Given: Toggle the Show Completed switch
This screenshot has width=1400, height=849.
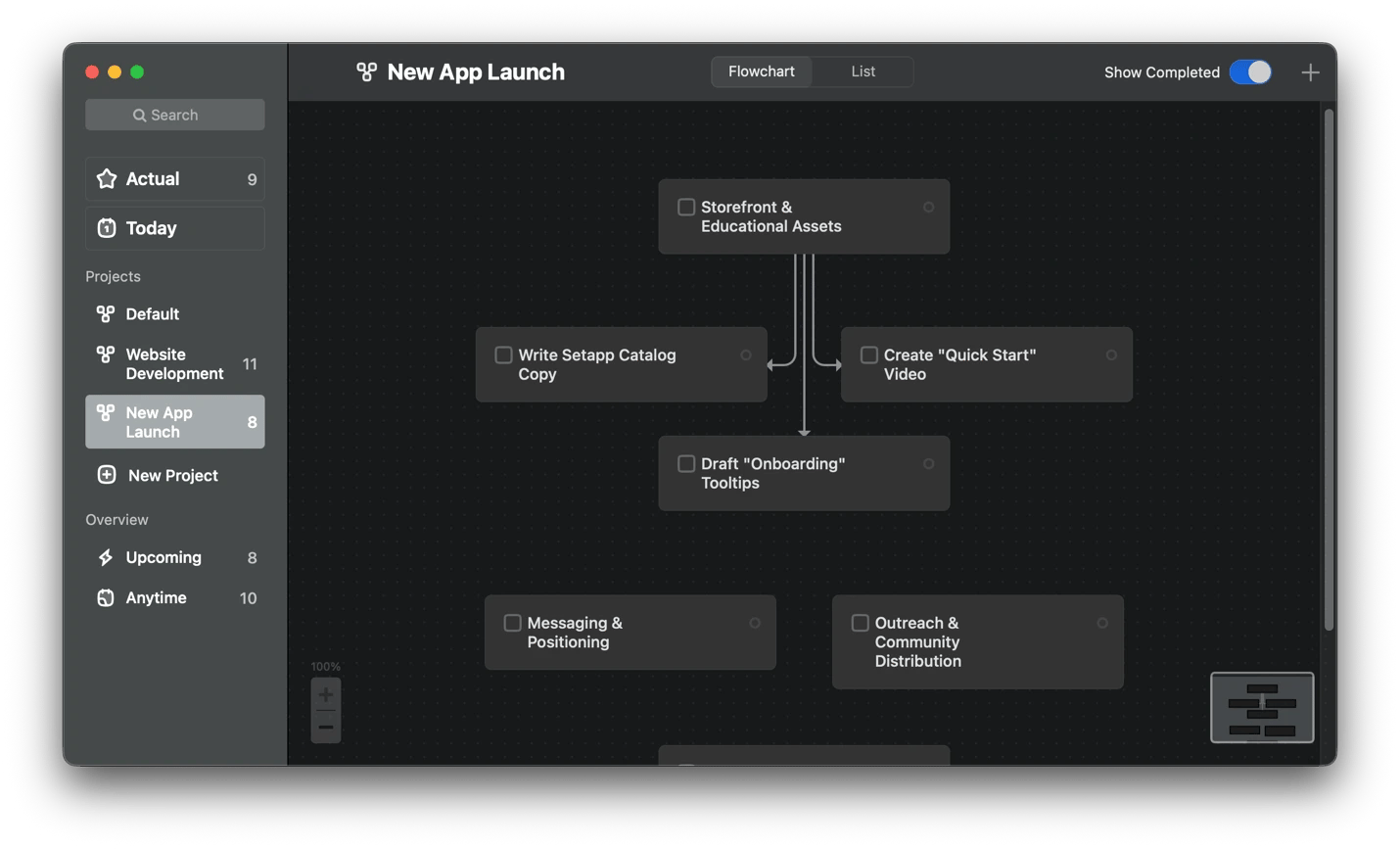Looking at the screenshot, I should point(1250,72).
